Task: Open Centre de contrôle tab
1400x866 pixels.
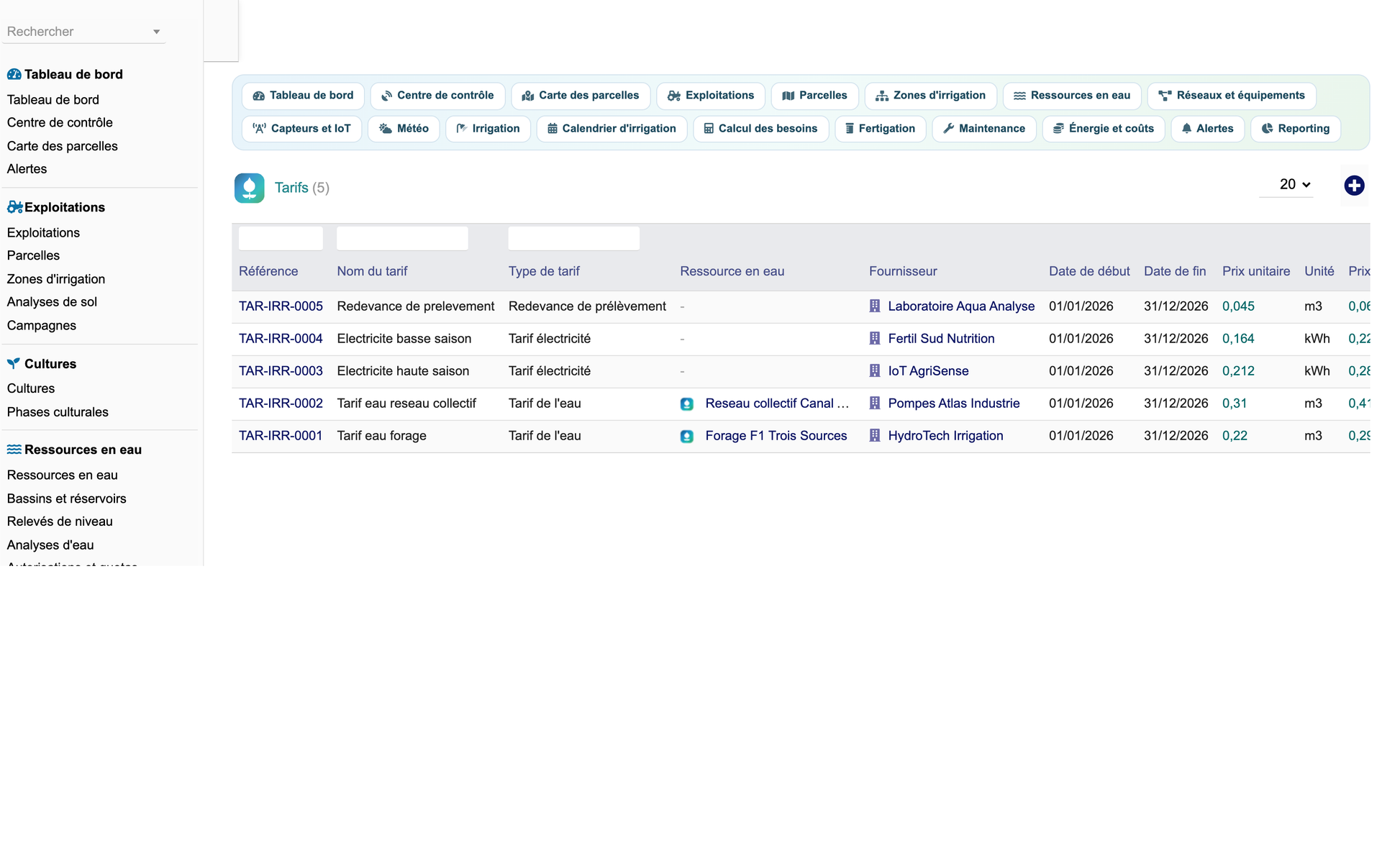Action: click(x=437, y=96)
